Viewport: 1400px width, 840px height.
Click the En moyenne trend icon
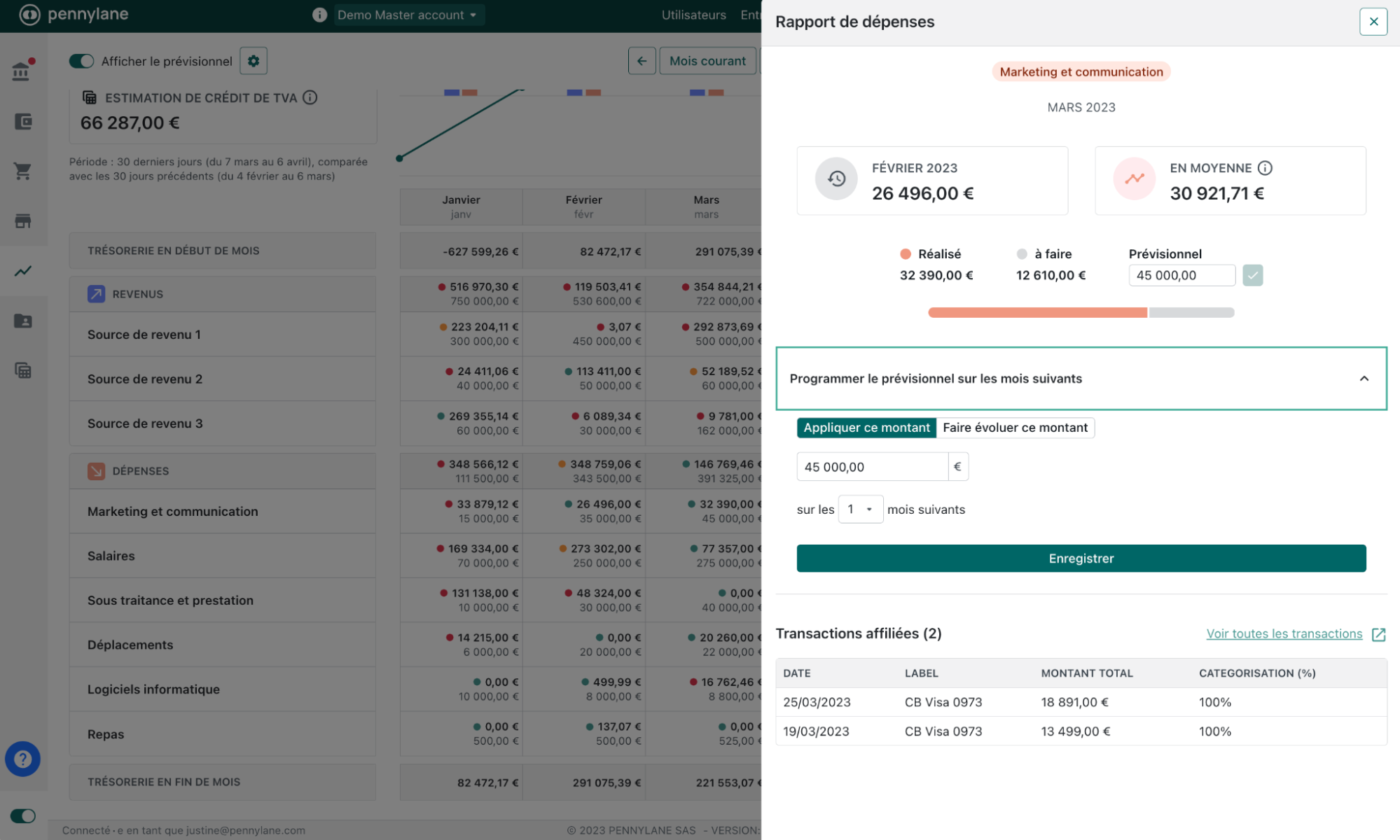1134,179
